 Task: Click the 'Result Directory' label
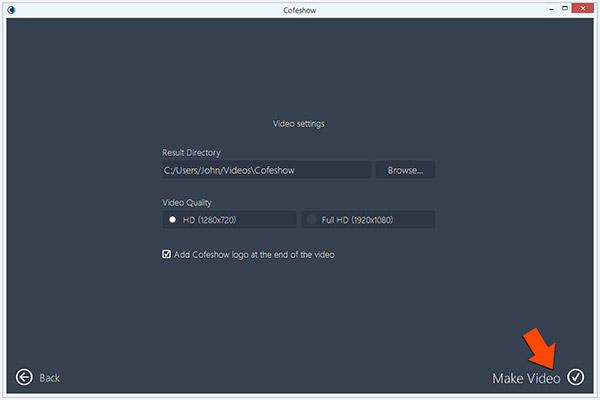[191, 153]
